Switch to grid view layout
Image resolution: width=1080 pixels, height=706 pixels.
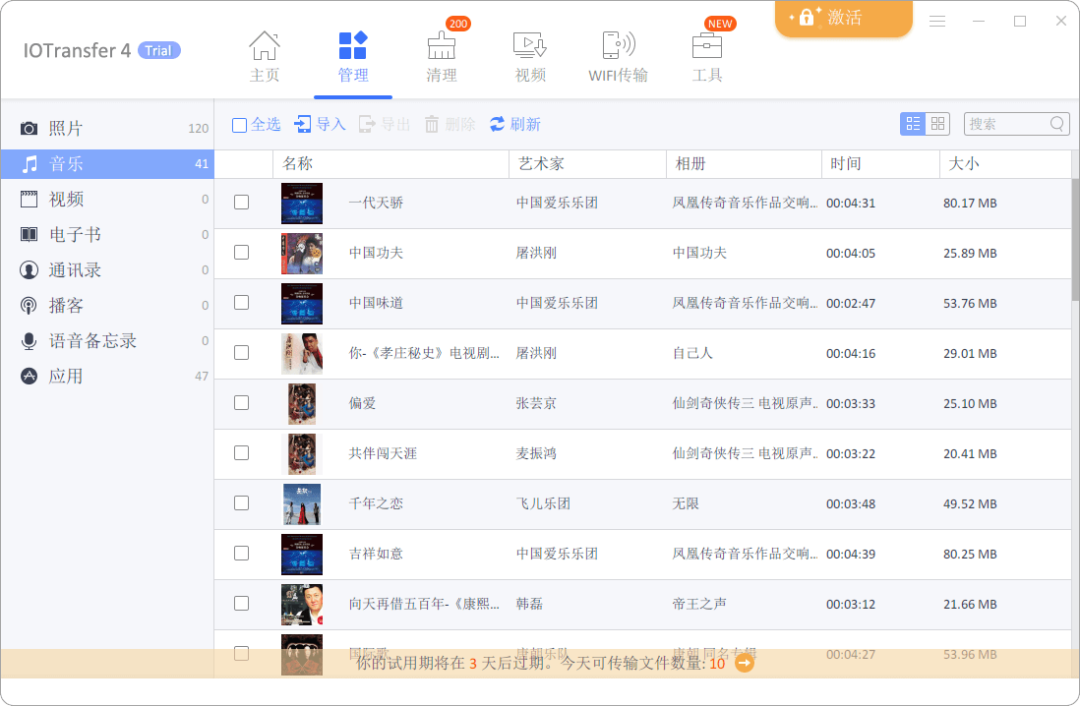pyautogui.click(x=937, y=123)
